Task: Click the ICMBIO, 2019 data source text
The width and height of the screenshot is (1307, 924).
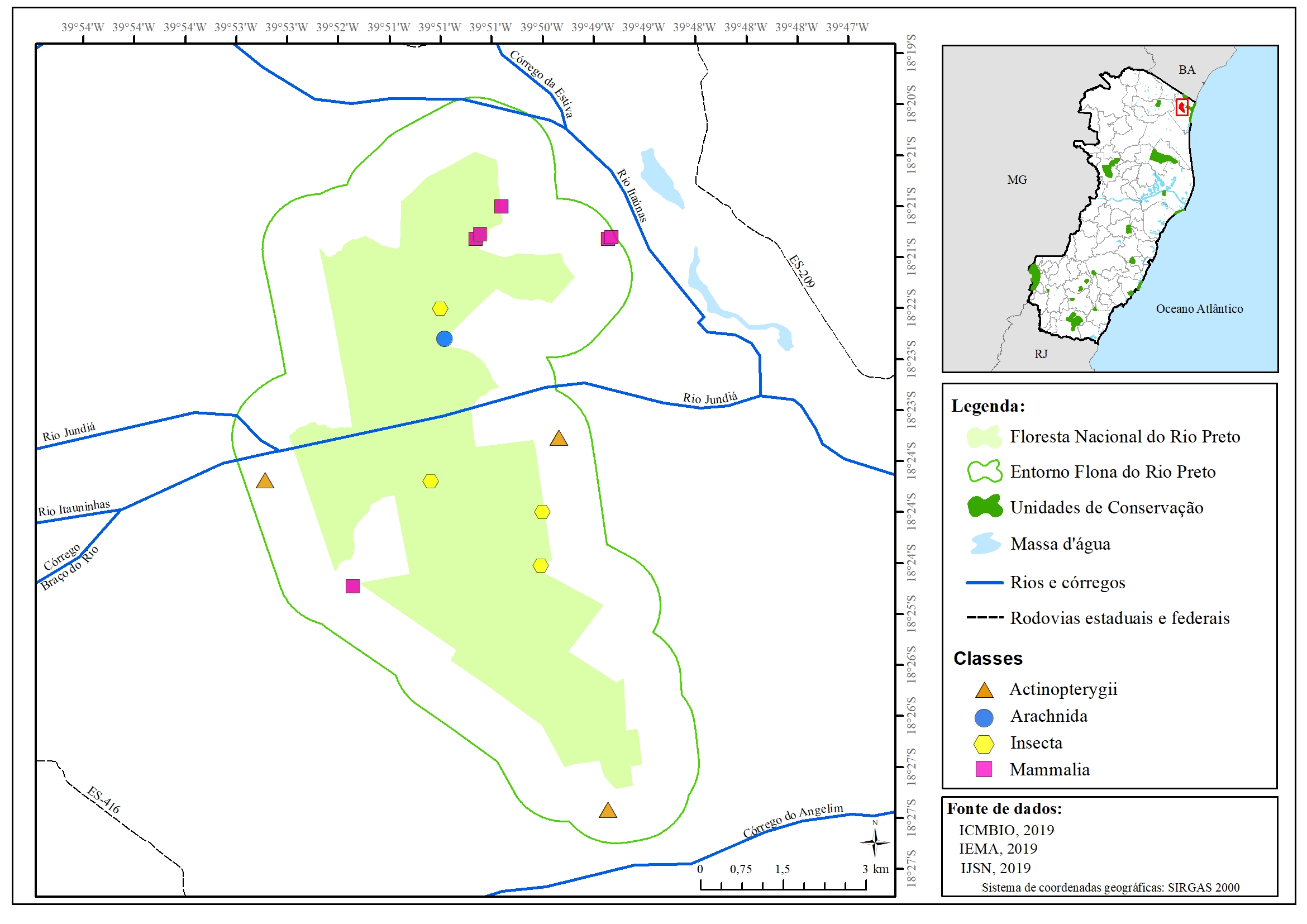Action: pos(1007,830)
